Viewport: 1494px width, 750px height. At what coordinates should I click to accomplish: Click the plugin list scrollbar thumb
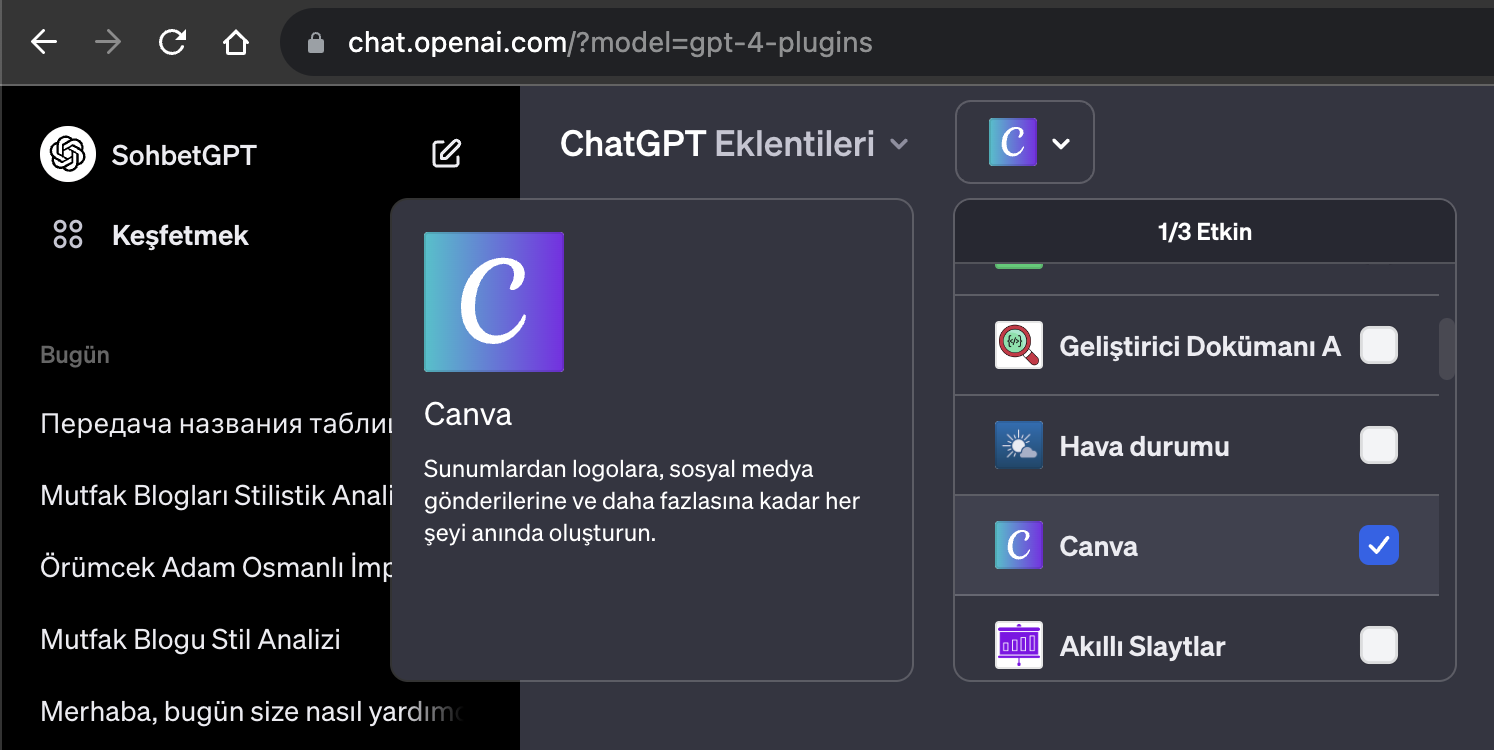click(1447, 349)
